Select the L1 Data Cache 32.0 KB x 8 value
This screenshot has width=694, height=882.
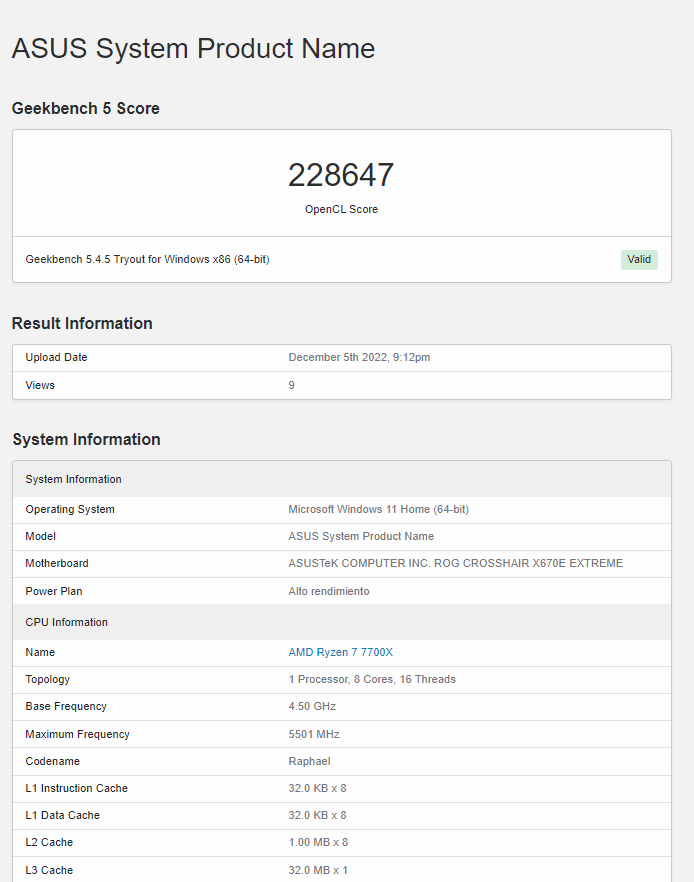[x=317, y=815]
